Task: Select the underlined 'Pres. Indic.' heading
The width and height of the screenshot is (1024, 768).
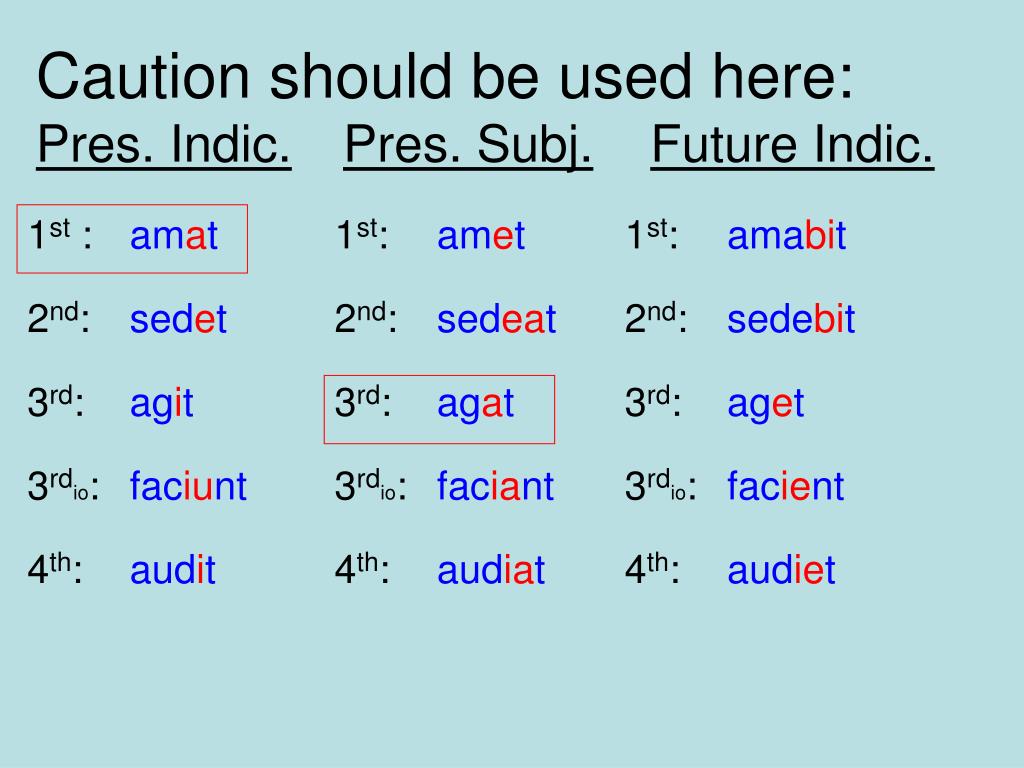Action: 164,146
